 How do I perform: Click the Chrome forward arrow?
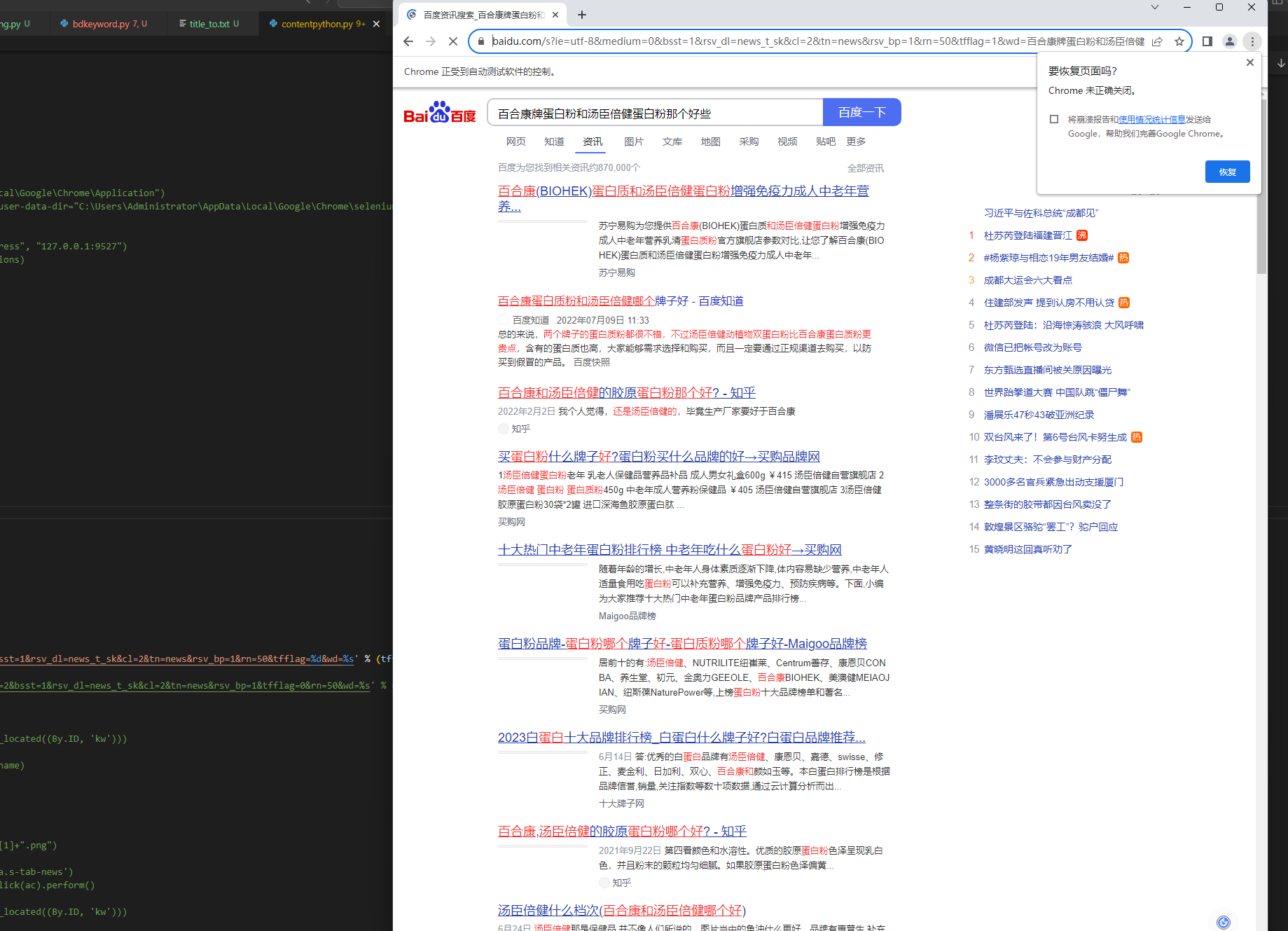click(431, 41)
